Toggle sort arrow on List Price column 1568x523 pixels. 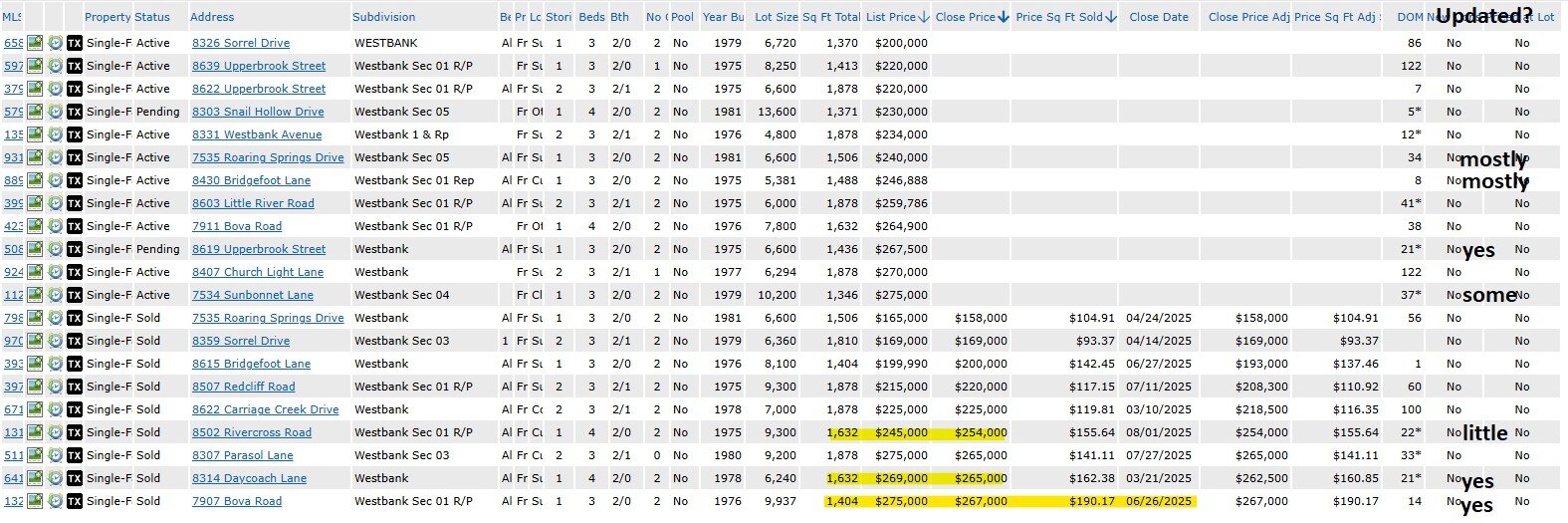[x=924, y=17]
